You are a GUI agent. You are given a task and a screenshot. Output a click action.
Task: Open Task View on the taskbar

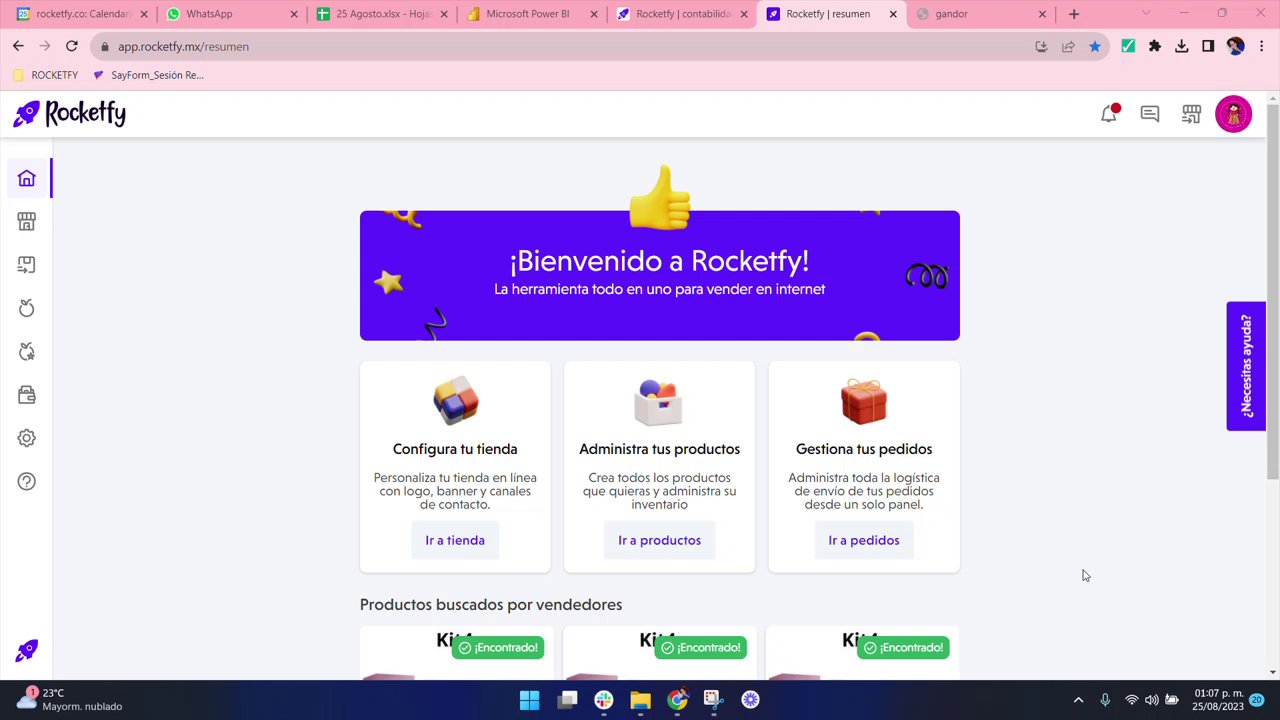(567, 700)
